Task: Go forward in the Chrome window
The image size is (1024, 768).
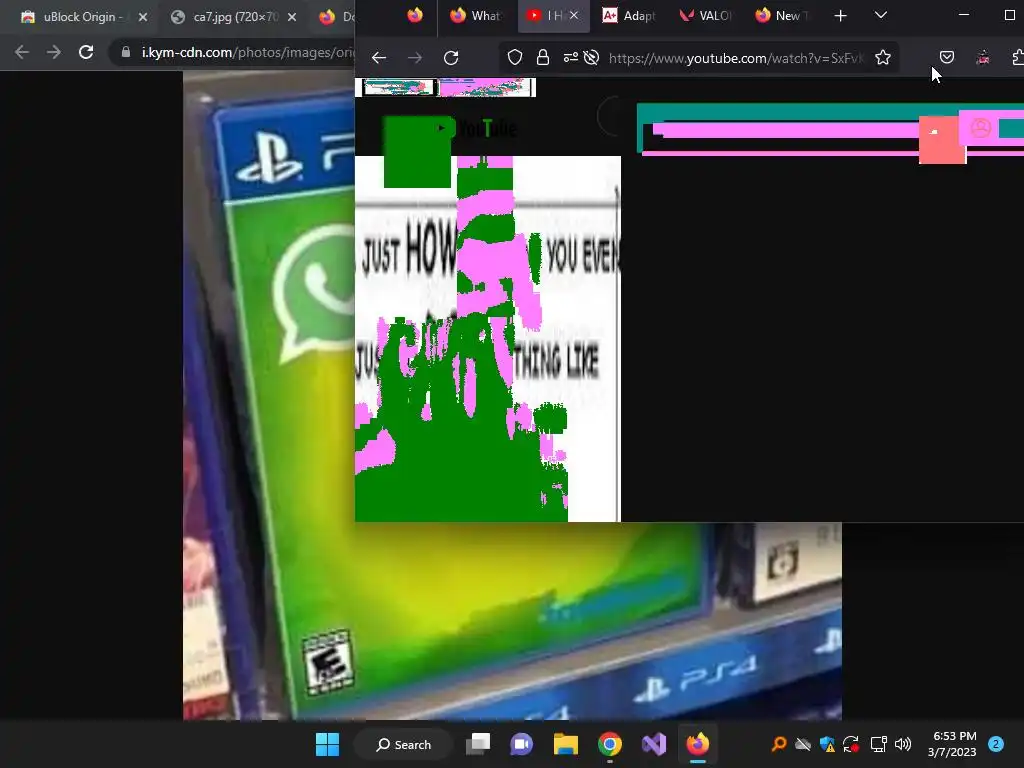Action: 54,52
